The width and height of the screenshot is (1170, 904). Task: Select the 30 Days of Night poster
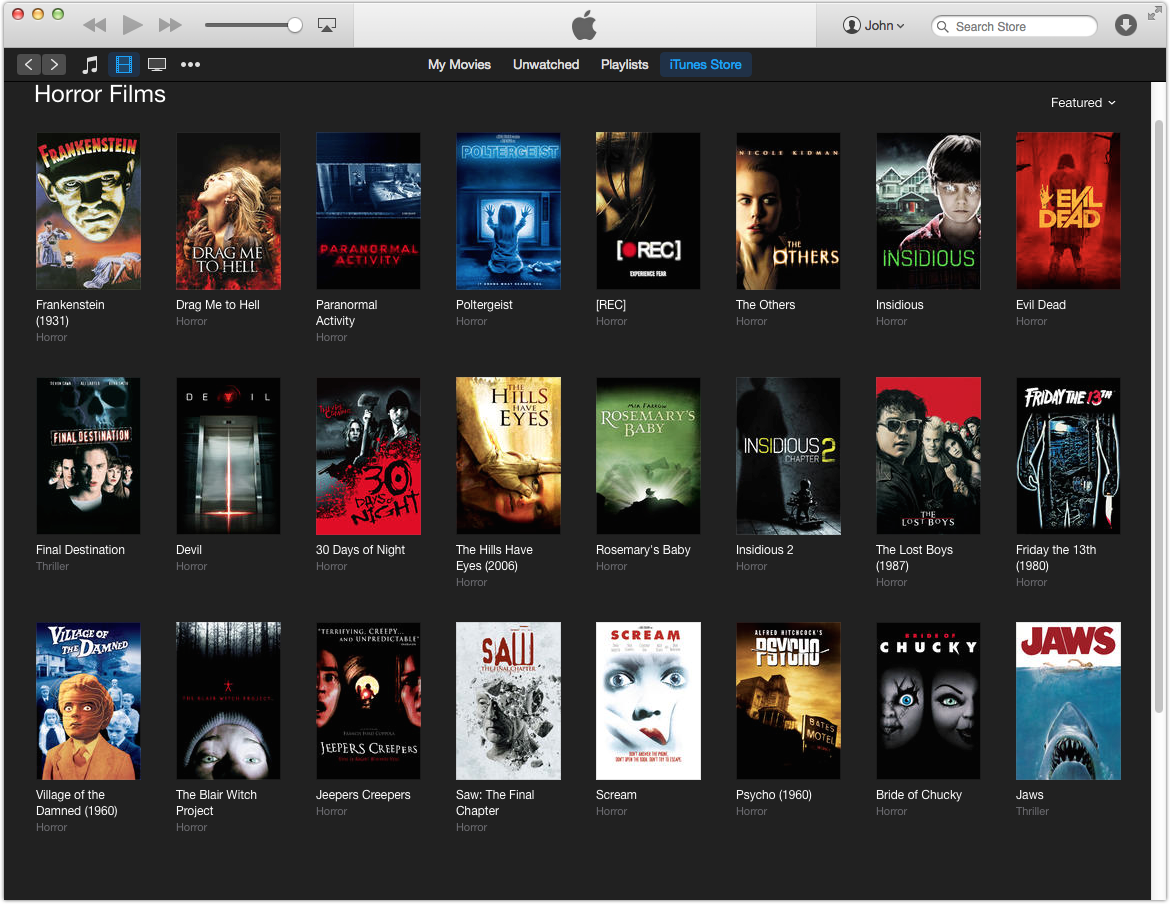tap(368, 456)
